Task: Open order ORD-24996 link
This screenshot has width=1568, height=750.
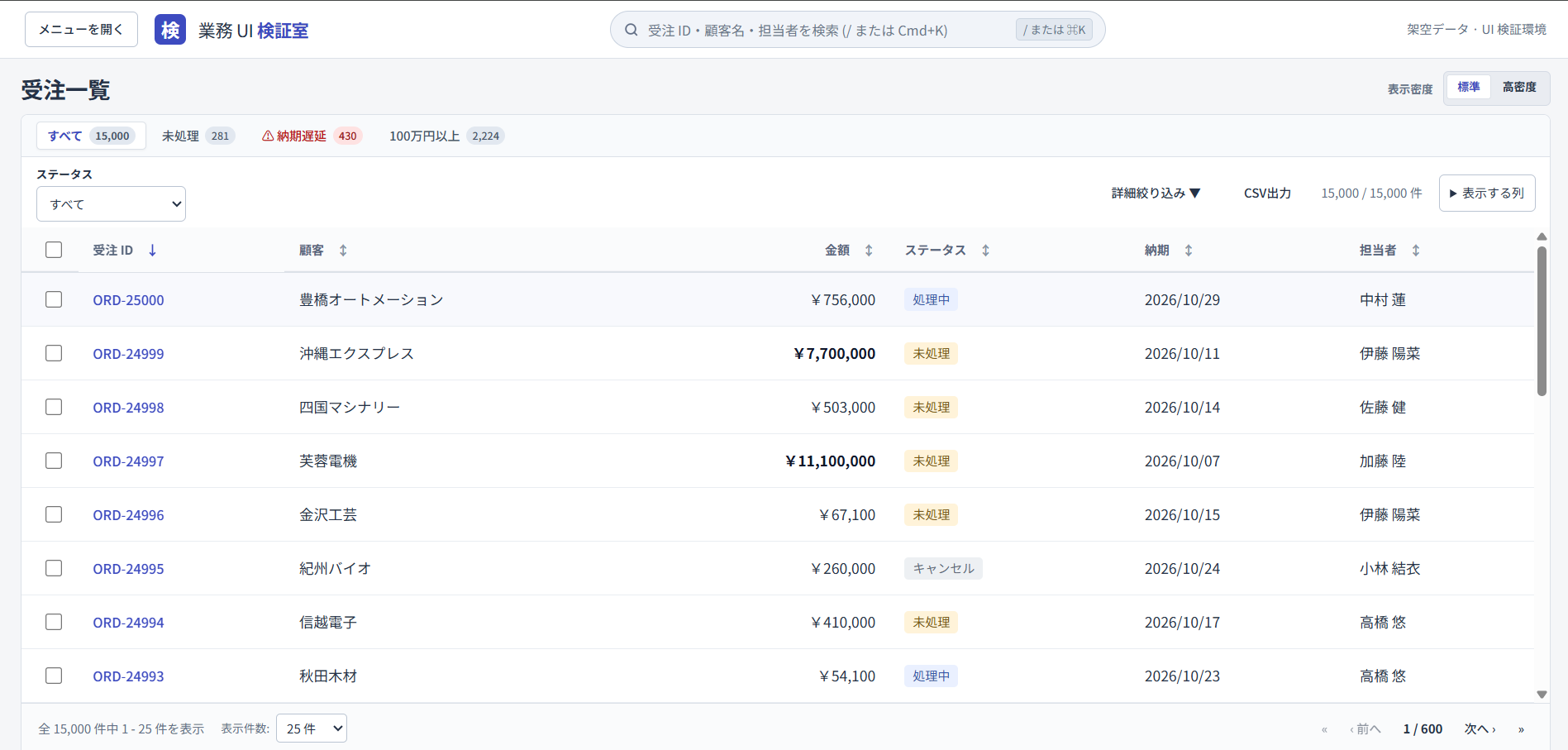Action: 128,515
